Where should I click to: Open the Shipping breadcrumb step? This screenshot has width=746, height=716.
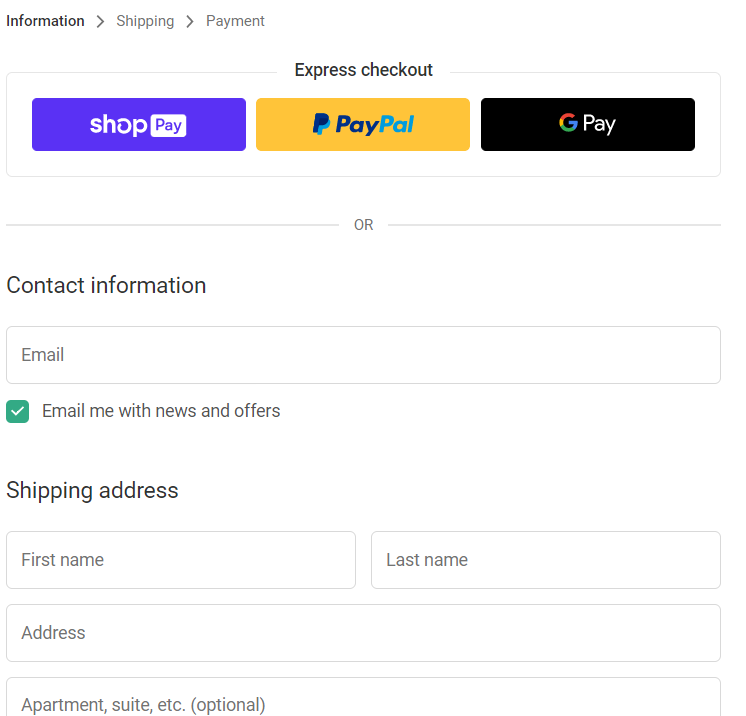coord(145,21)
